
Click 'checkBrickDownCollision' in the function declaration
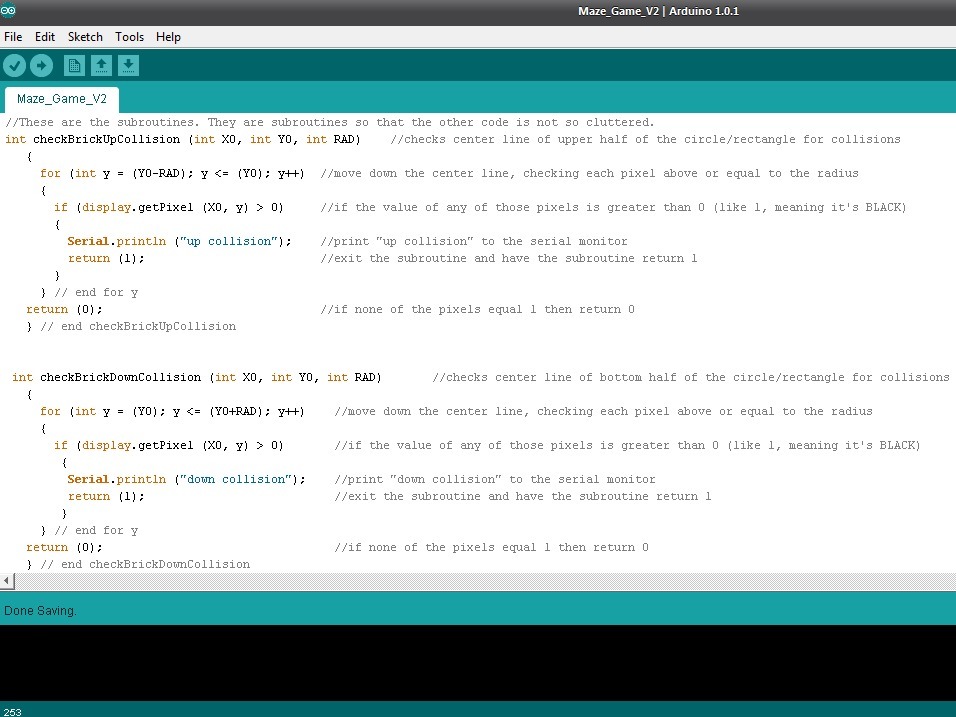pyautogui.click(x=121, y=377)
